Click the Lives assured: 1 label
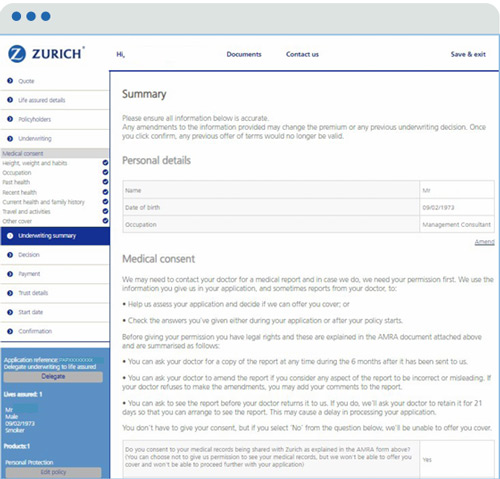Screen dimensions: 500x479 (x=23, y=394)
